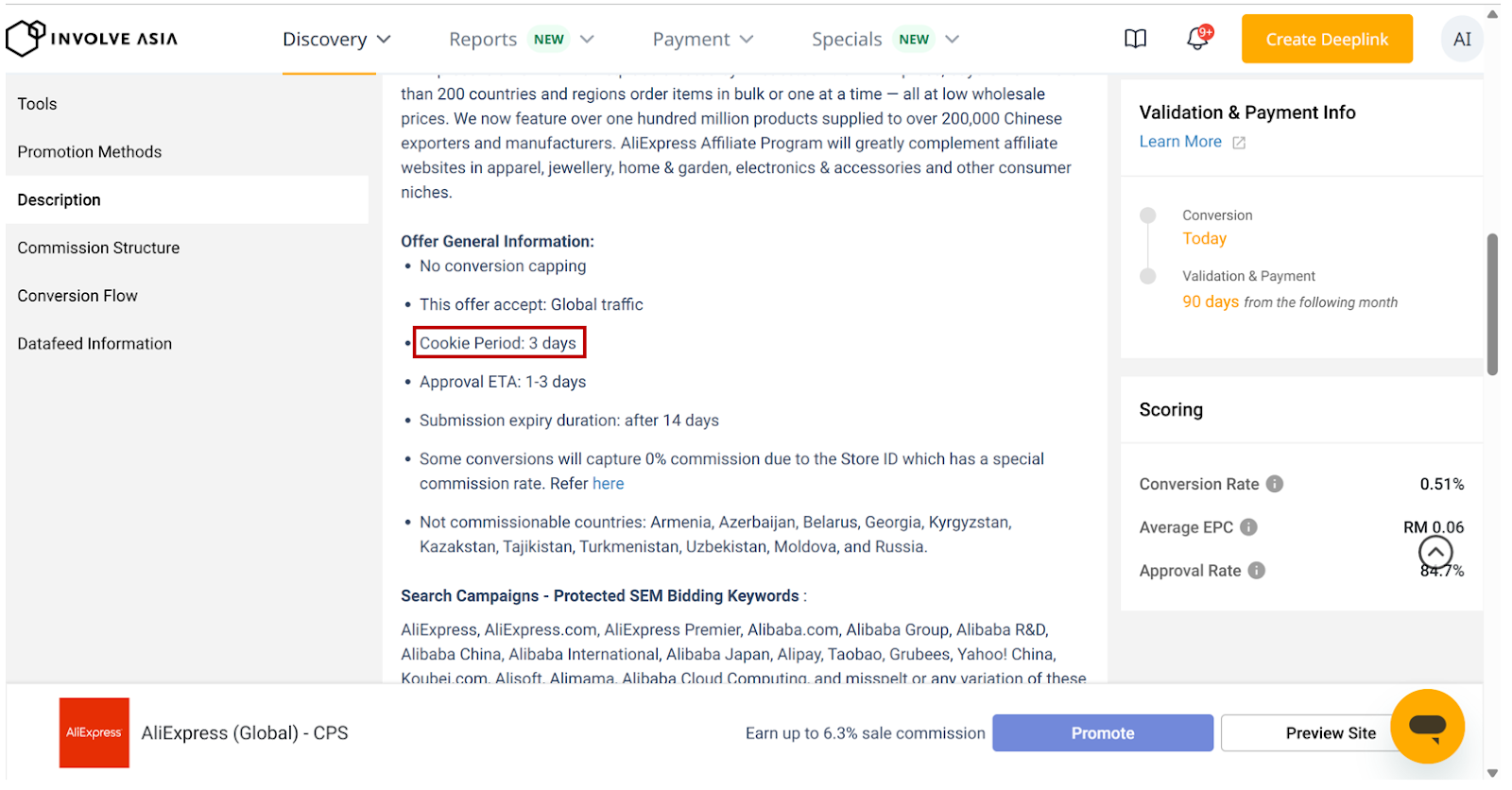Screen dimensions: 1512x790
Task: Open external link icon beside Learn More
Action: pyautogui.click(x=1239, y=143)
